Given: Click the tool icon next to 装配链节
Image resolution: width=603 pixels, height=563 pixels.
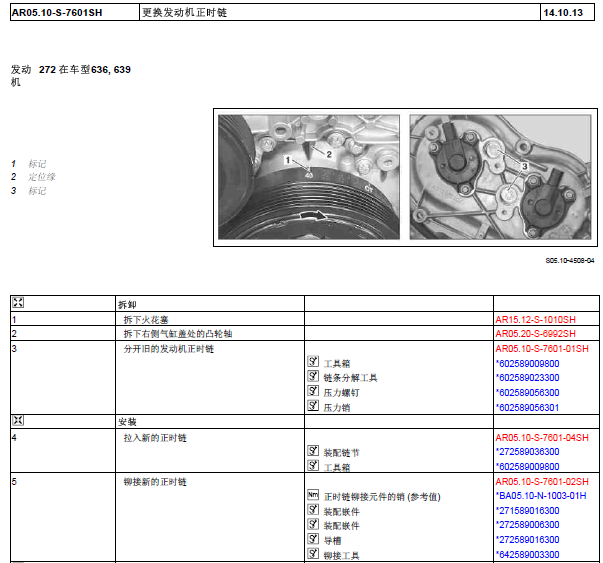Looking at the screenshot, I should coord(313,451).
